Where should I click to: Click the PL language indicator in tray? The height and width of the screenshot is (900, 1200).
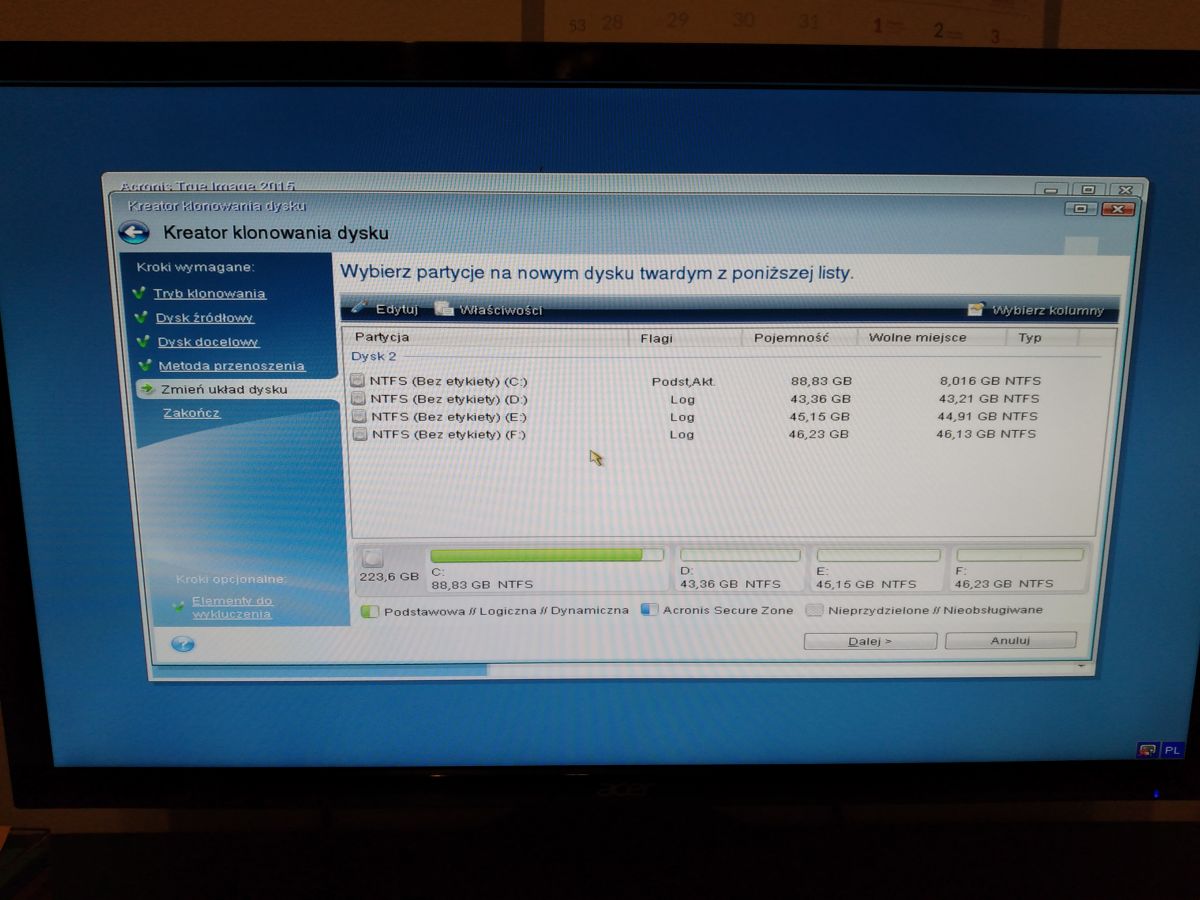1172,749
